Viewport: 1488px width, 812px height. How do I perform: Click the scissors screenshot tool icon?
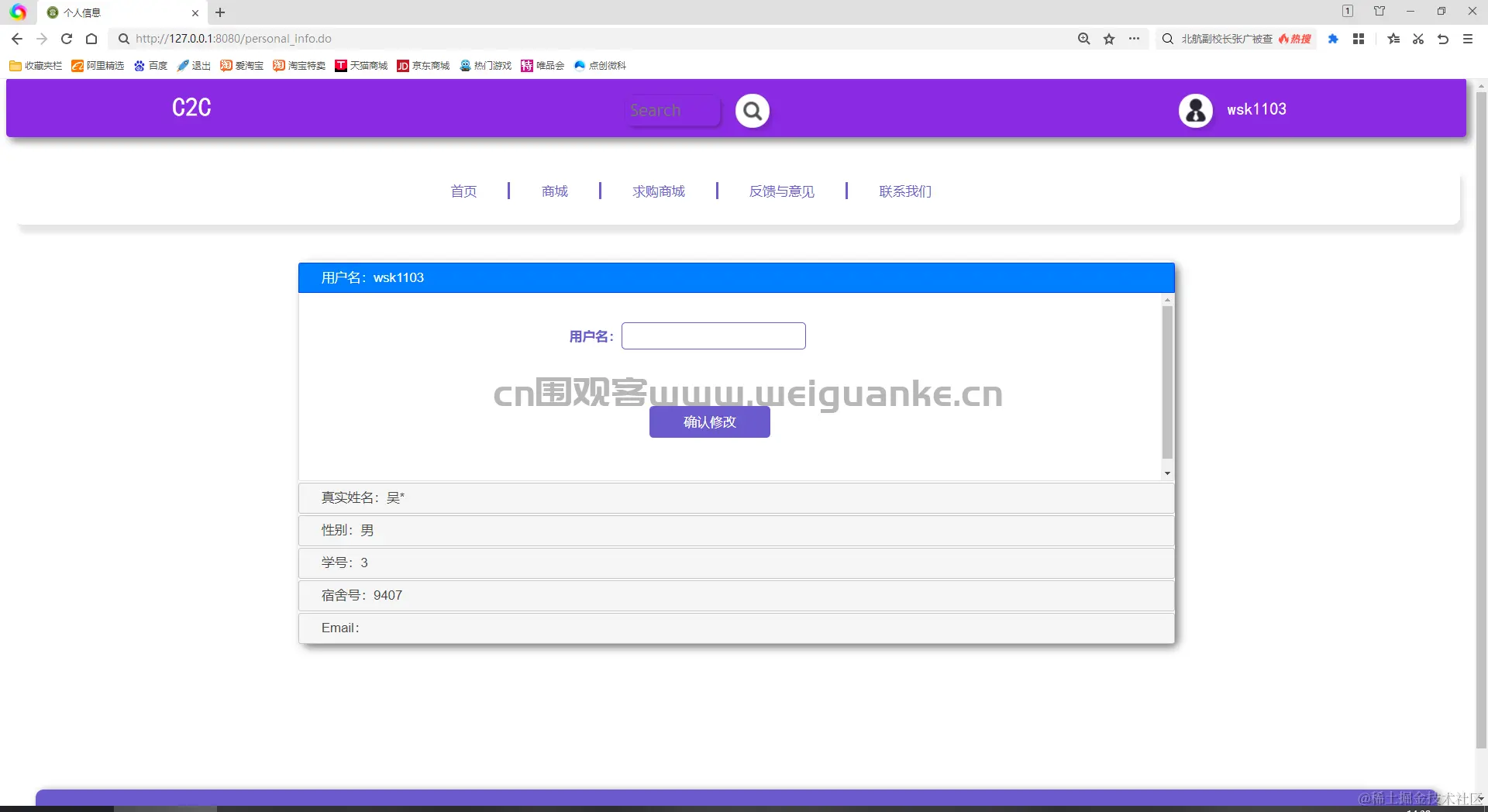click(x=1418, y=39)
